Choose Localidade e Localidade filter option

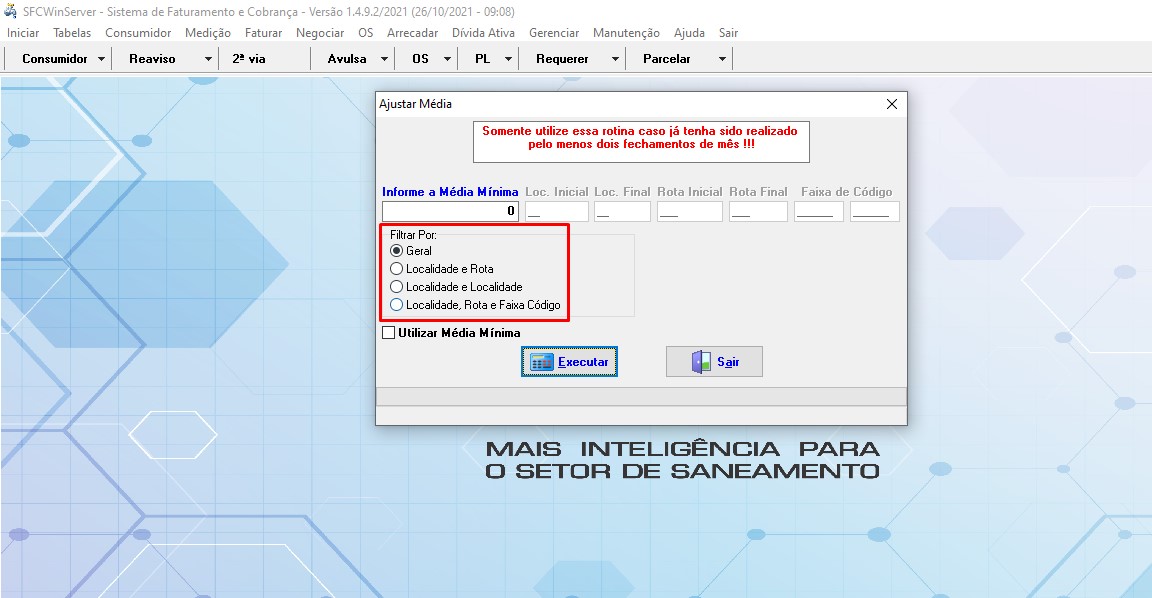[397, 287]
